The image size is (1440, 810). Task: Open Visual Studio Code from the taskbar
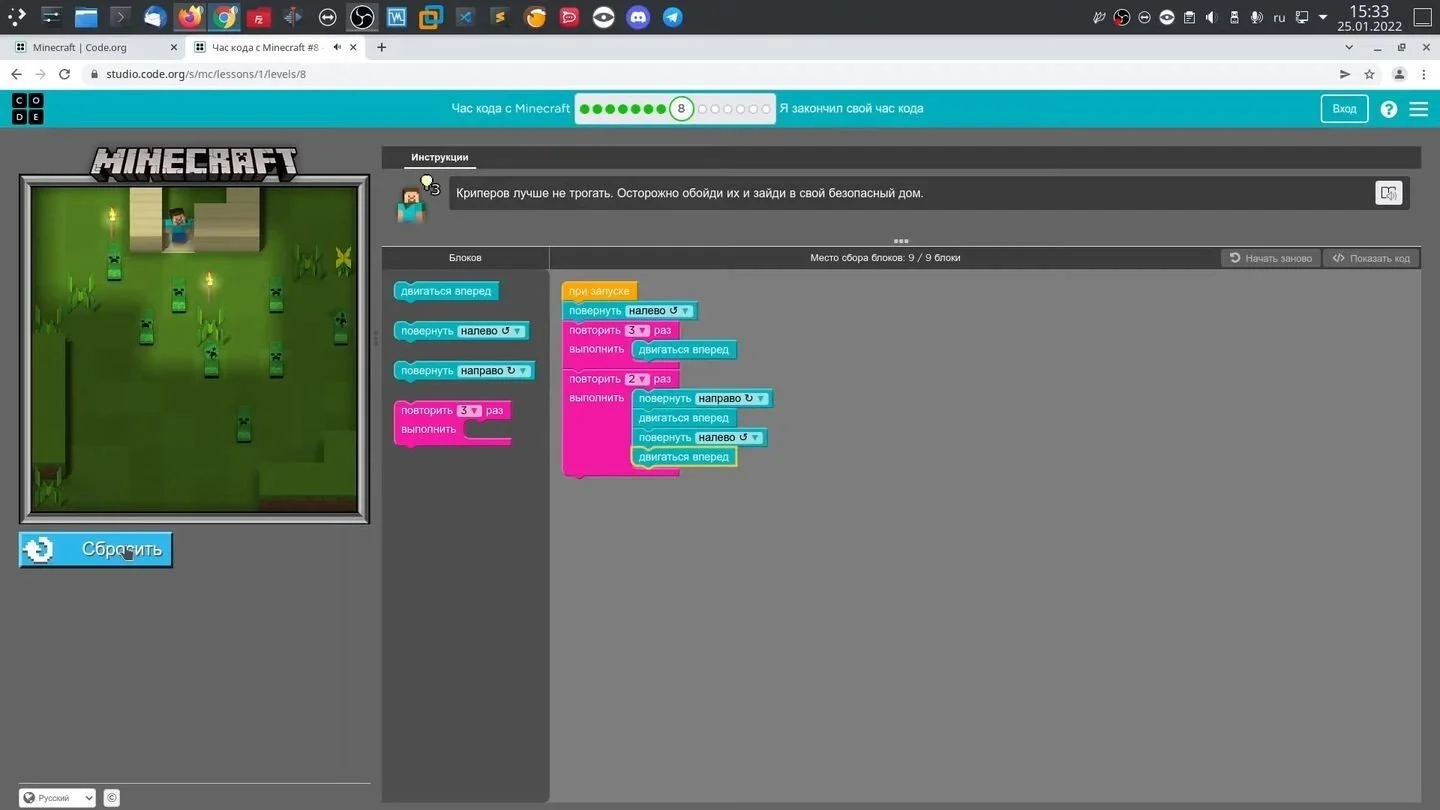(465, 17)
